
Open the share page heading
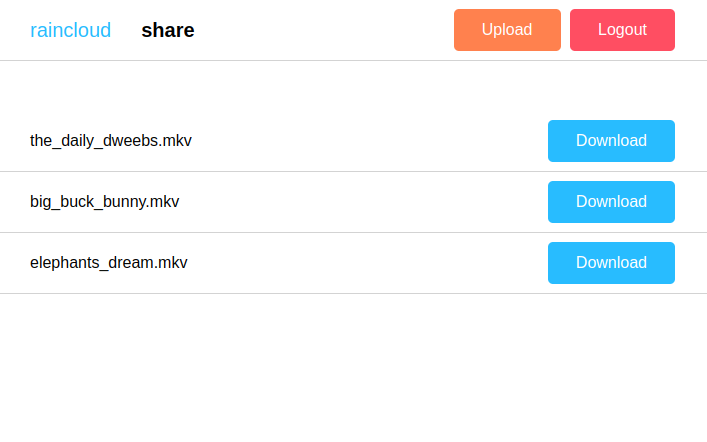pos(168,30)
